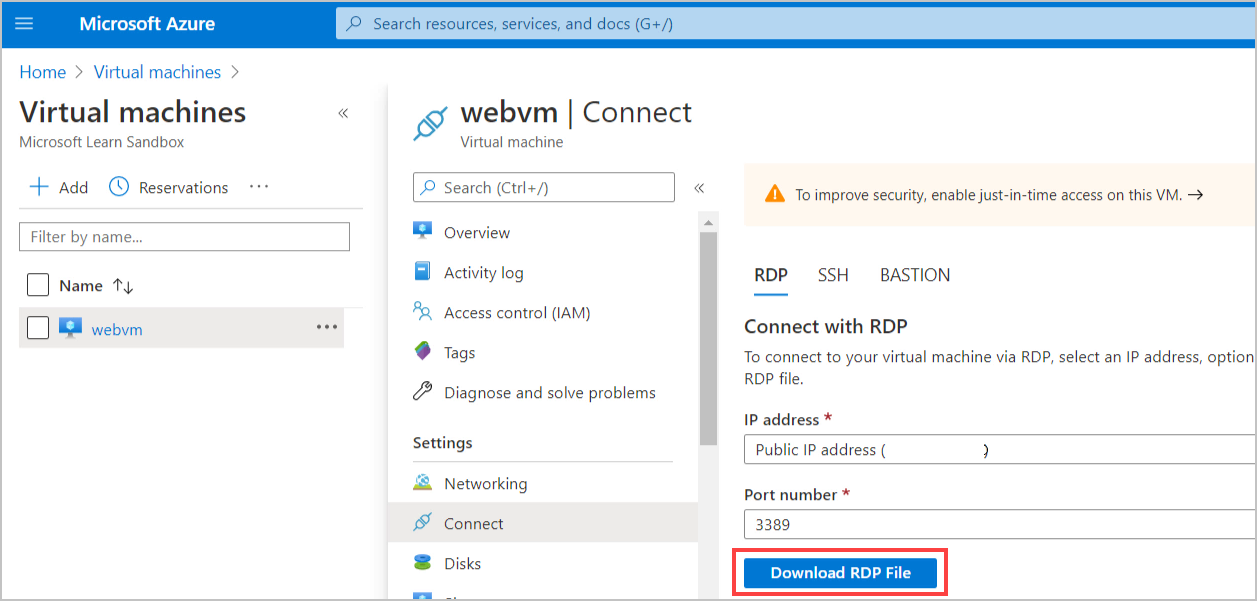Click the Access control people icon
Viewport: 1257px width, 601px height.
click(422, 312)
